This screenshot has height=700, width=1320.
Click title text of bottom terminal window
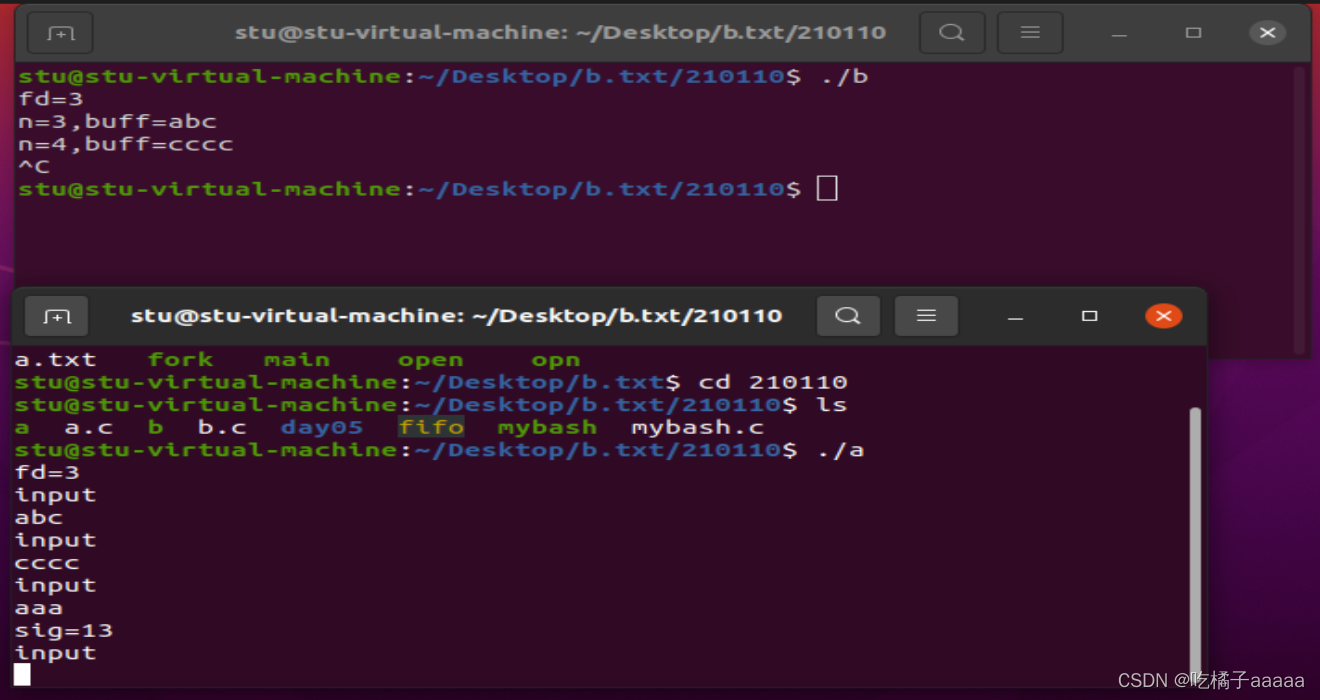456,316
